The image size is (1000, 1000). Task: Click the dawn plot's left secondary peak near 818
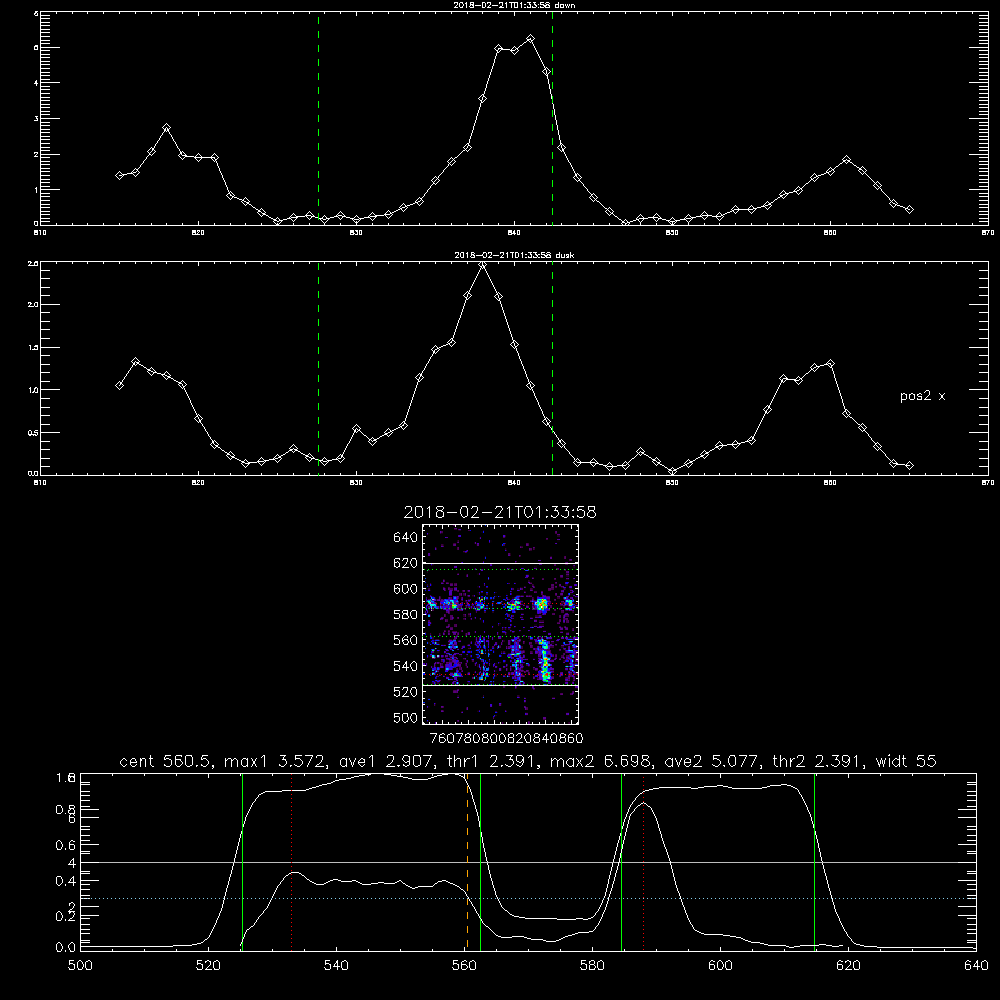pos(166,128)
